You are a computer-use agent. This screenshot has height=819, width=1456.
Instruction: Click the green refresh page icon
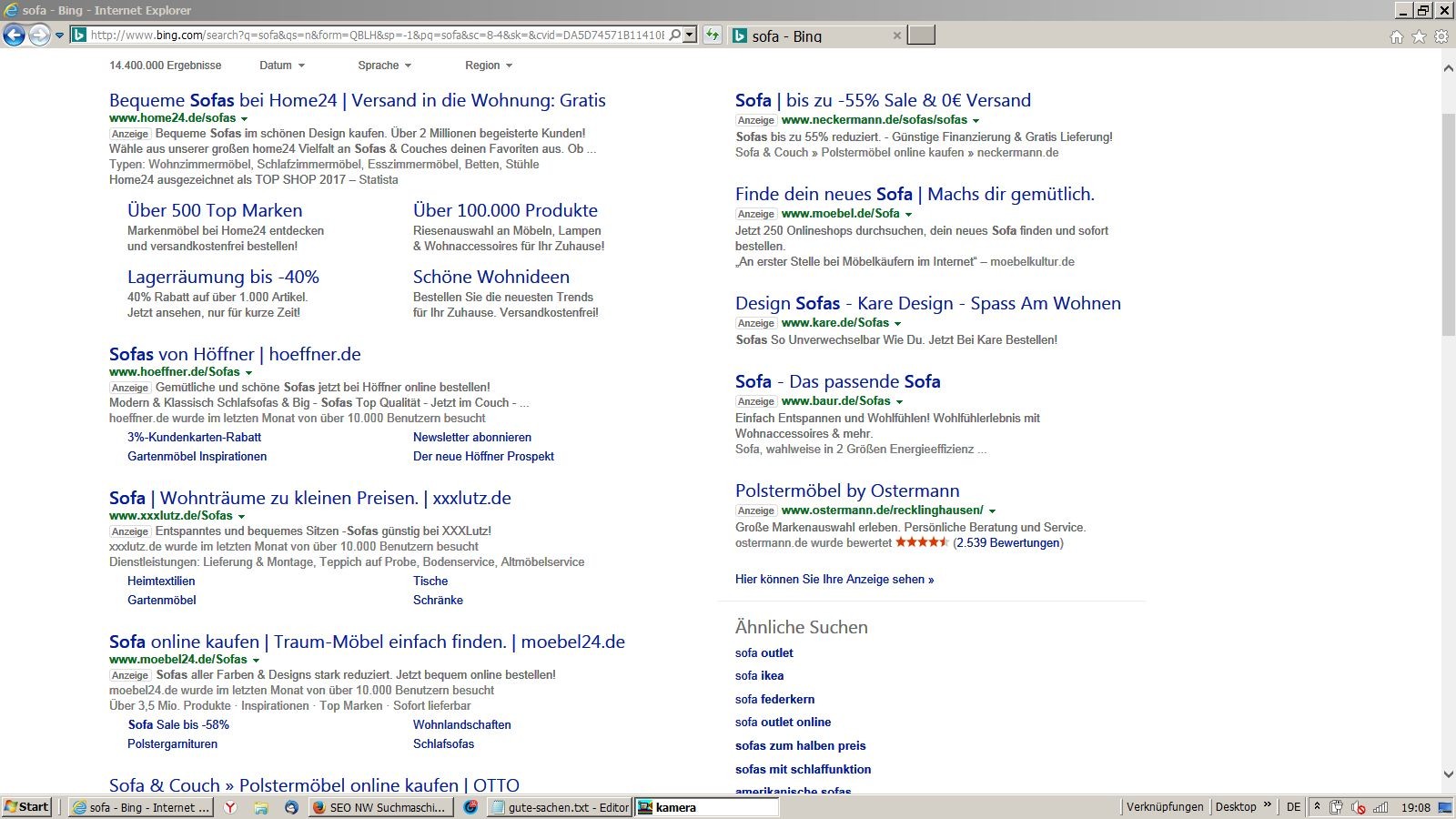click(713, 35)
